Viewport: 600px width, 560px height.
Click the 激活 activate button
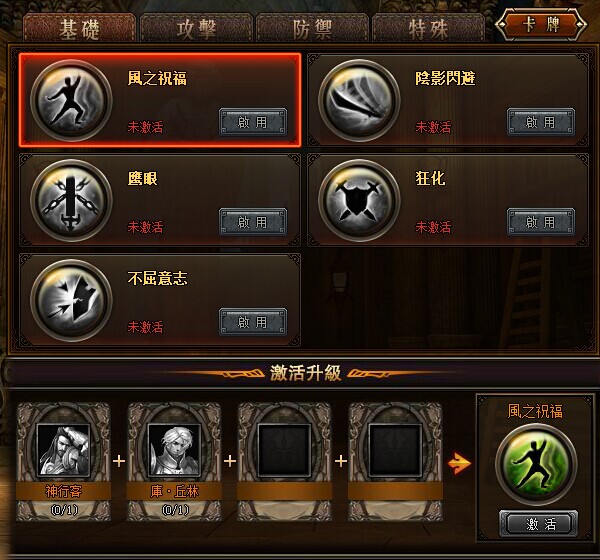tap(539, 523)
